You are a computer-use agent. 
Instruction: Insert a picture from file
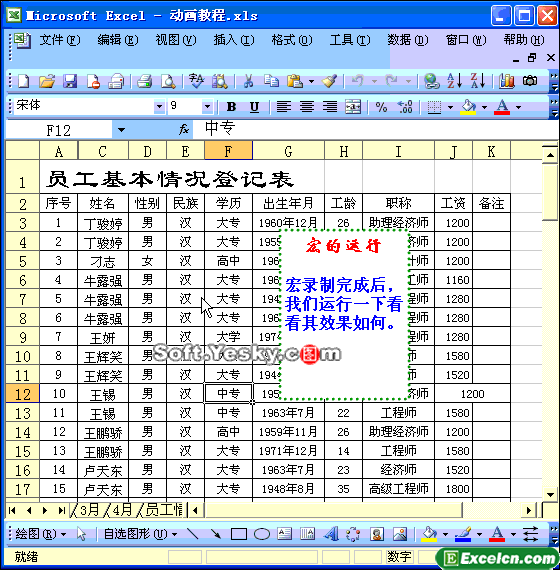click(400, 534)
